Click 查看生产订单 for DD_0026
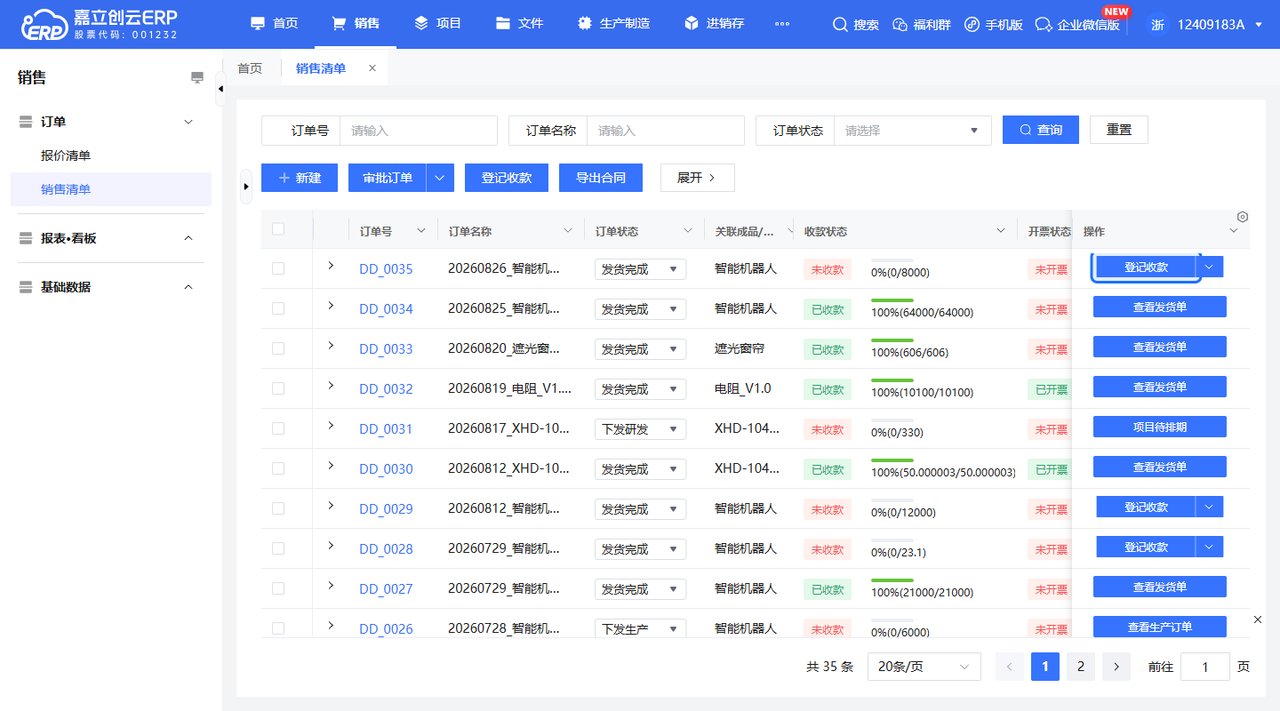Screen dimensions: 1280x711 (x=1159, y=627)
